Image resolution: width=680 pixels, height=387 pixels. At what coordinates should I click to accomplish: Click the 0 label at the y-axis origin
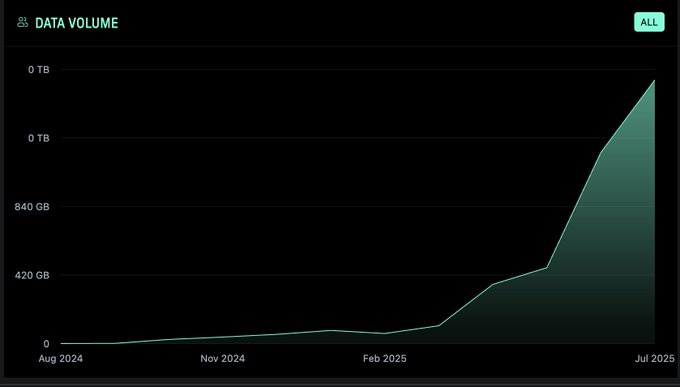(46, 344)
